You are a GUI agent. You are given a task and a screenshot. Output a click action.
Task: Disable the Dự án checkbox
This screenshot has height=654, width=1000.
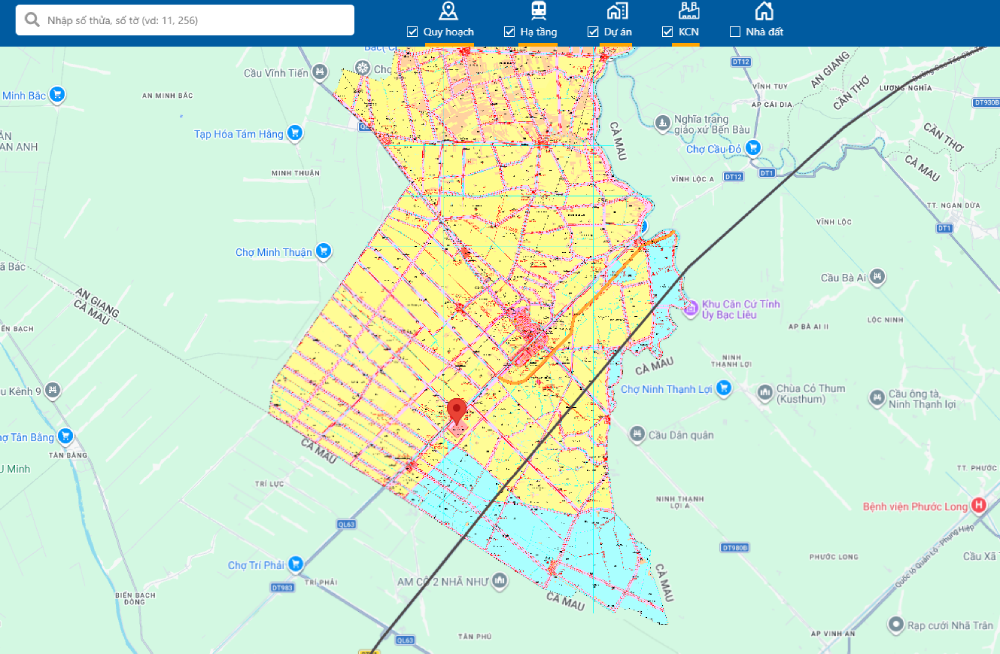click(x=593, y=32)
